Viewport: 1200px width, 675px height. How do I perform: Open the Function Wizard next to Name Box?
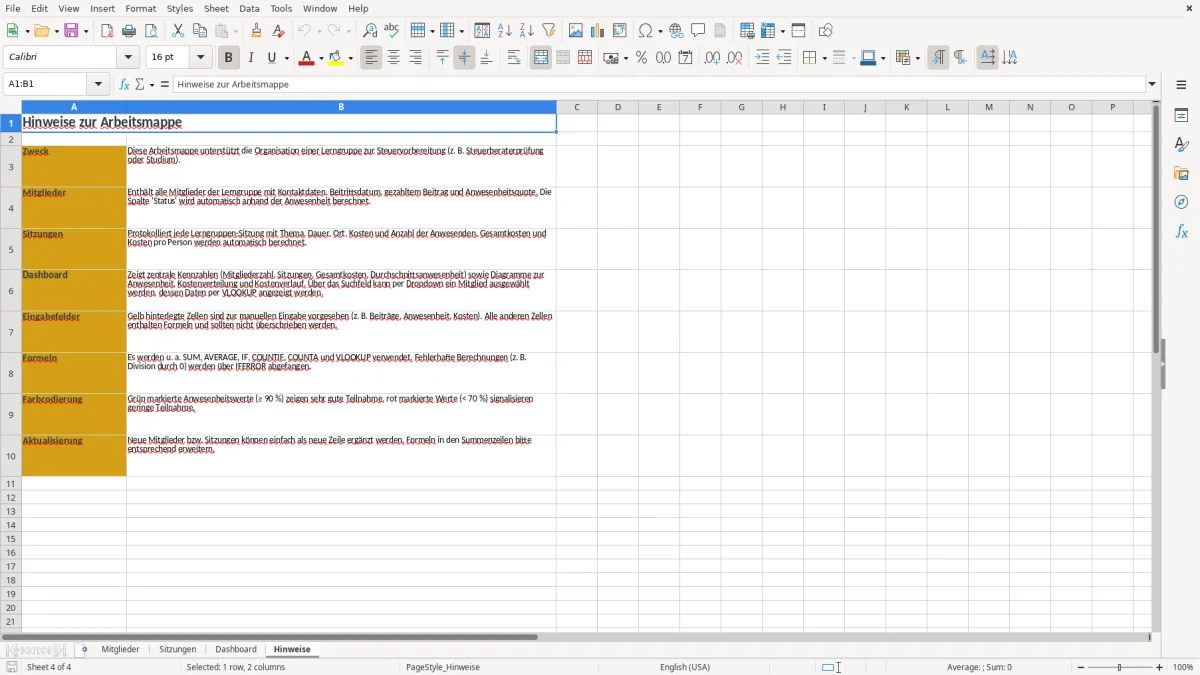tap(125, 85)
